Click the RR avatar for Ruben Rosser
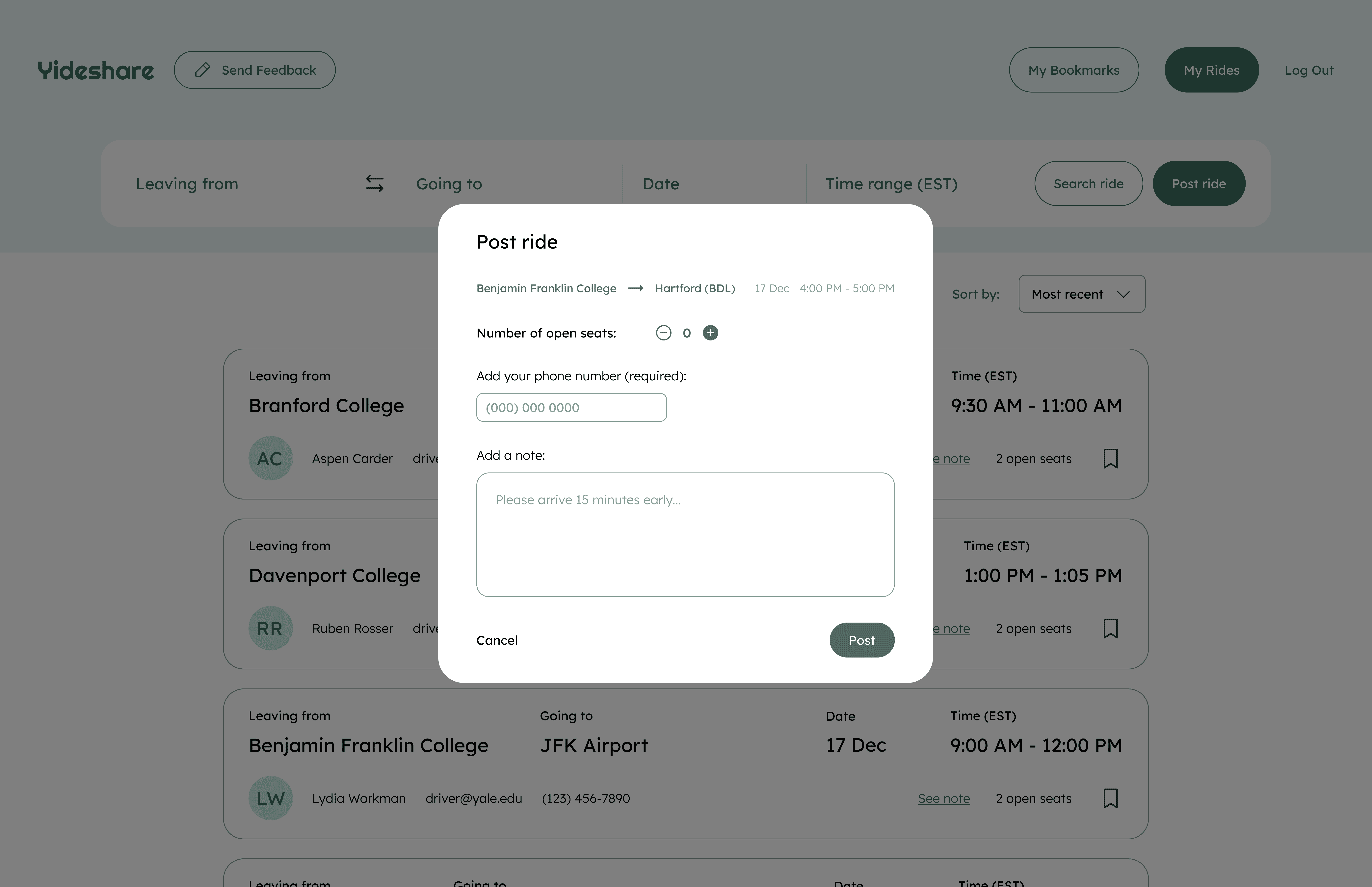The width and height of the screenshot is (1372, 887). (x=271, y=628)
